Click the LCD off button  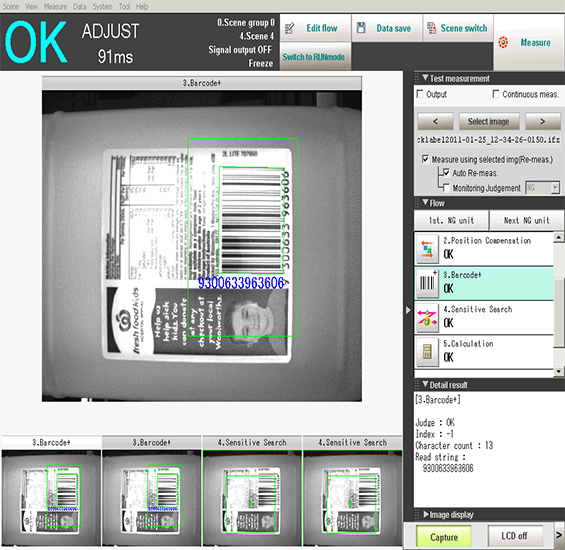(x=515, y=536)
